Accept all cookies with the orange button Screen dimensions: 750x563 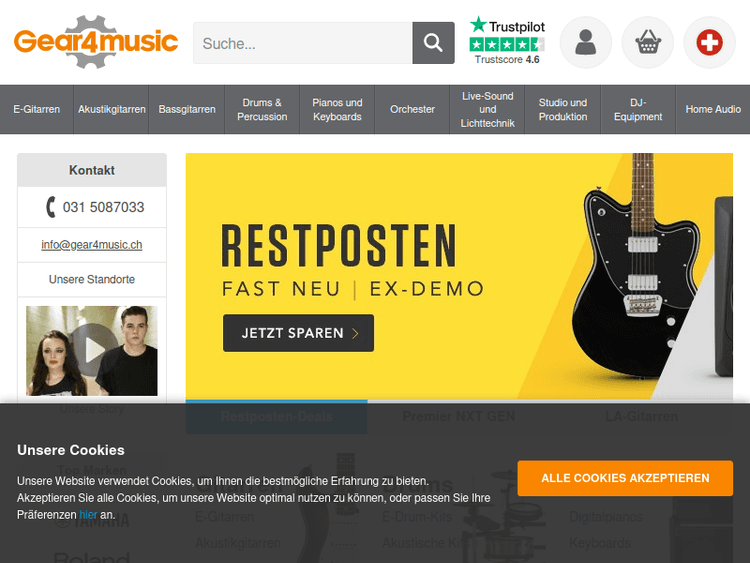coord(625,478)
